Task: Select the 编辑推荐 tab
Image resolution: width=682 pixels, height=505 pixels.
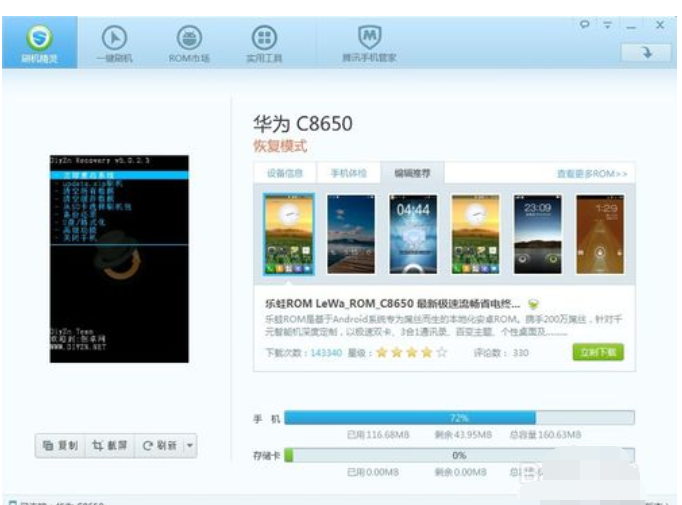Action: (413, 173)
